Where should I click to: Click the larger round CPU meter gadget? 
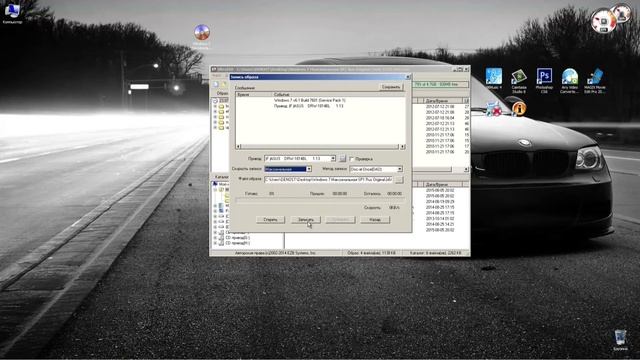pyautogui.click(x=603, y=20)
